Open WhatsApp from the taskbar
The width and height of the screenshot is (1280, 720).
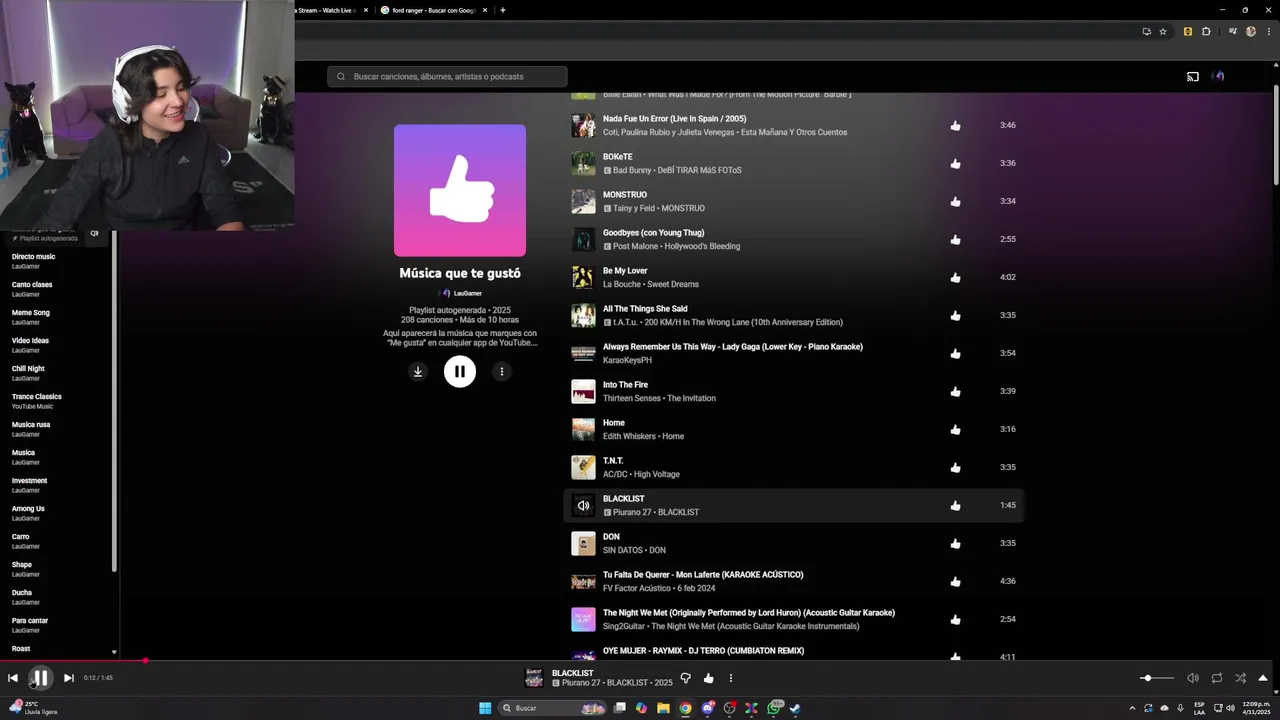(x=773, y=708)
